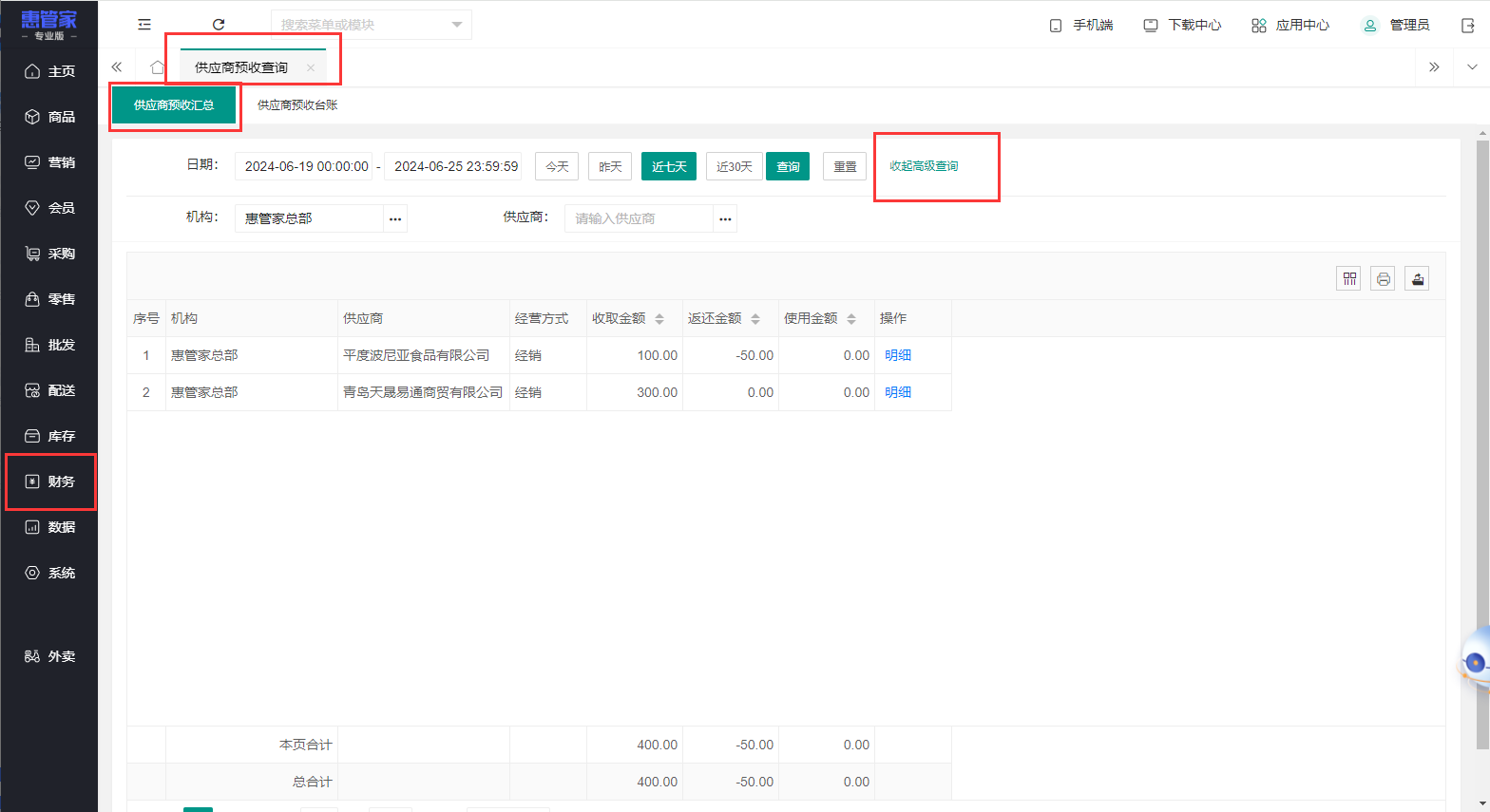
Task: Click the export icon above the table
Action: [x=1417, y=278]
